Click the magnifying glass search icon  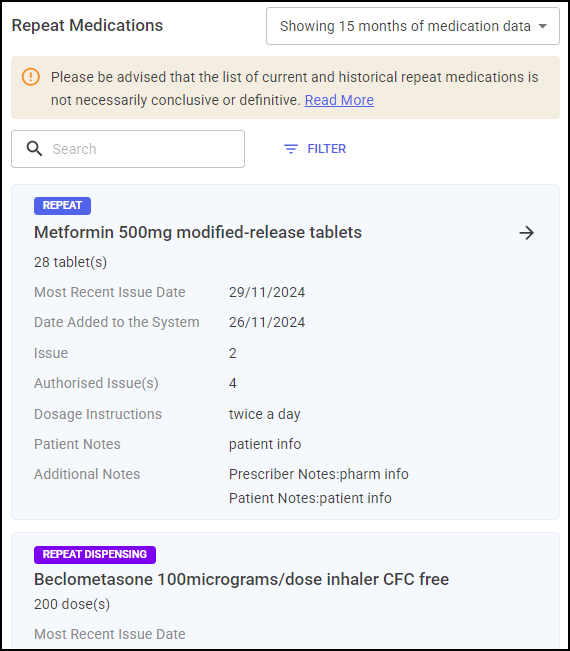pos(34,149)
